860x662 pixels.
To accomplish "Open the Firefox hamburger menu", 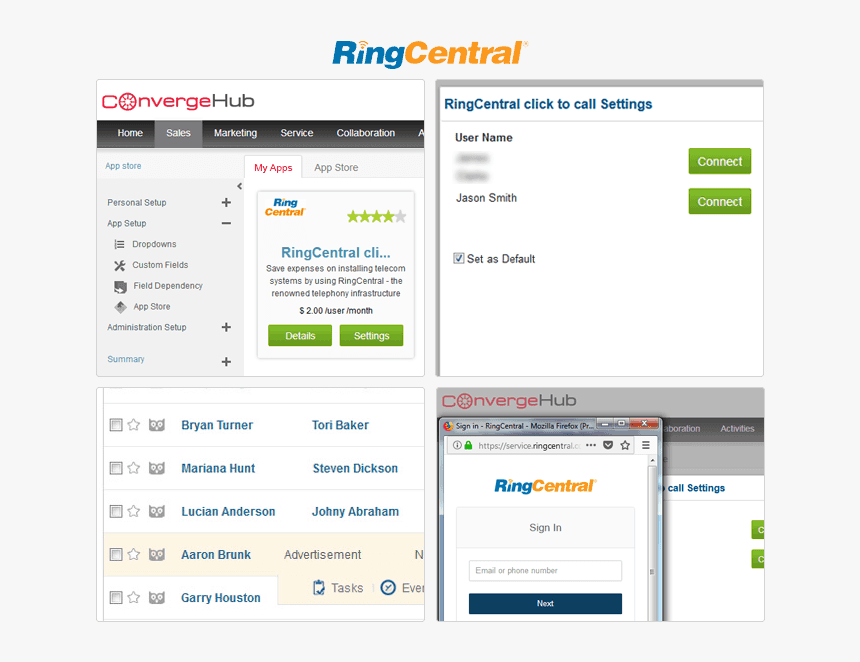I will point(646,445).
